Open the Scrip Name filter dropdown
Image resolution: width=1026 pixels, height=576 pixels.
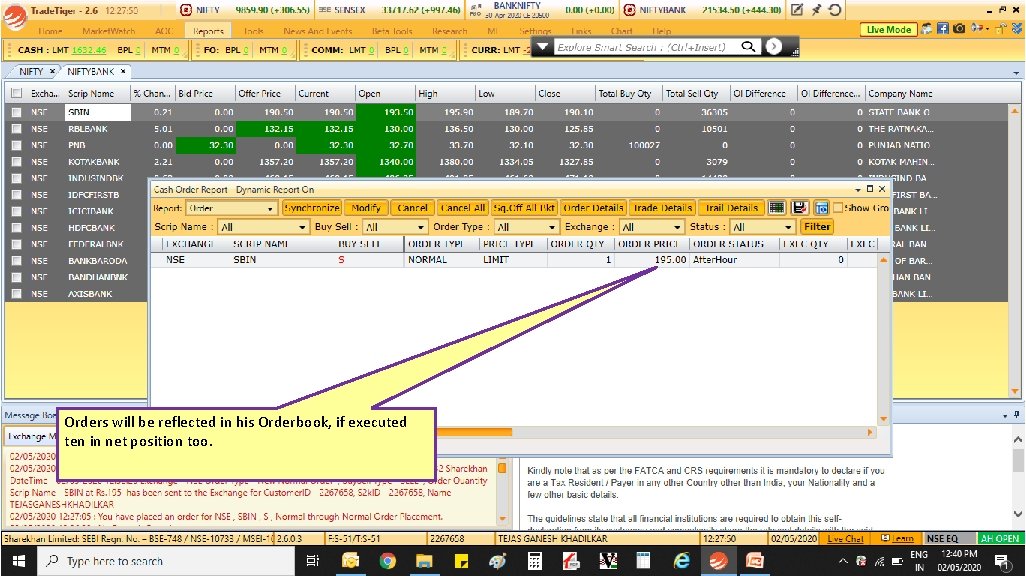(x=263, y=226)
